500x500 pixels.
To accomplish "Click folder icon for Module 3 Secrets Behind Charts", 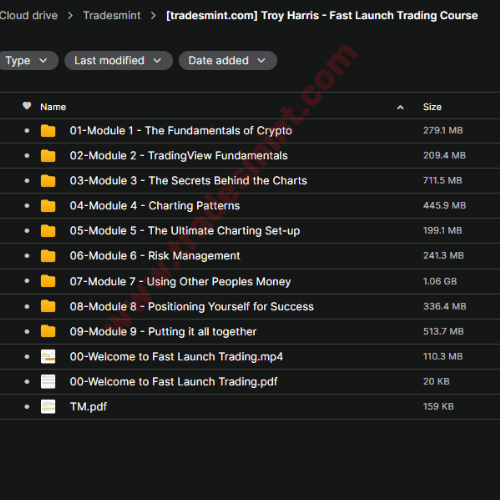I will pos(48,181).
